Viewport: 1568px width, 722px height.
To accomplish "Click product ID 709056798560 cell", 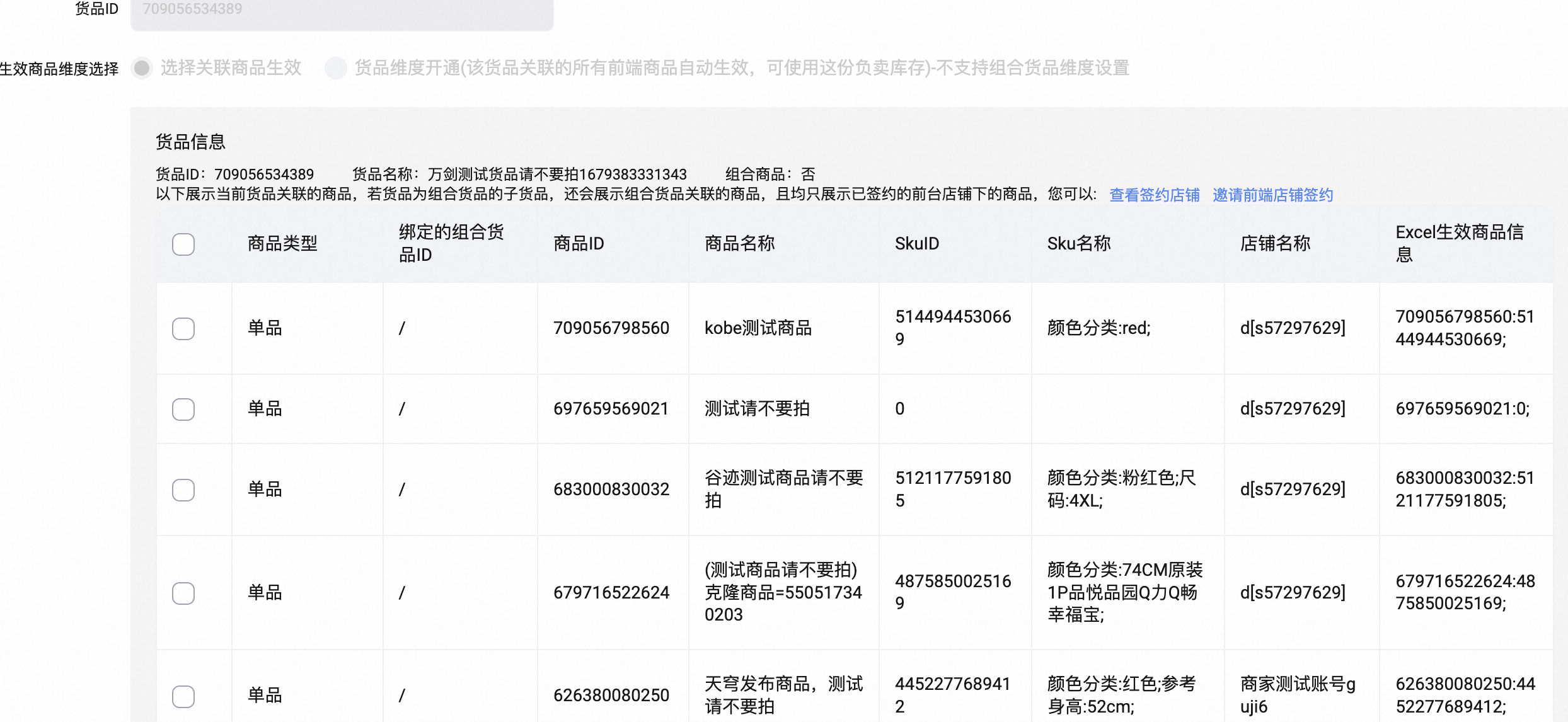I will pyautogui.click(x=611, y=328).
